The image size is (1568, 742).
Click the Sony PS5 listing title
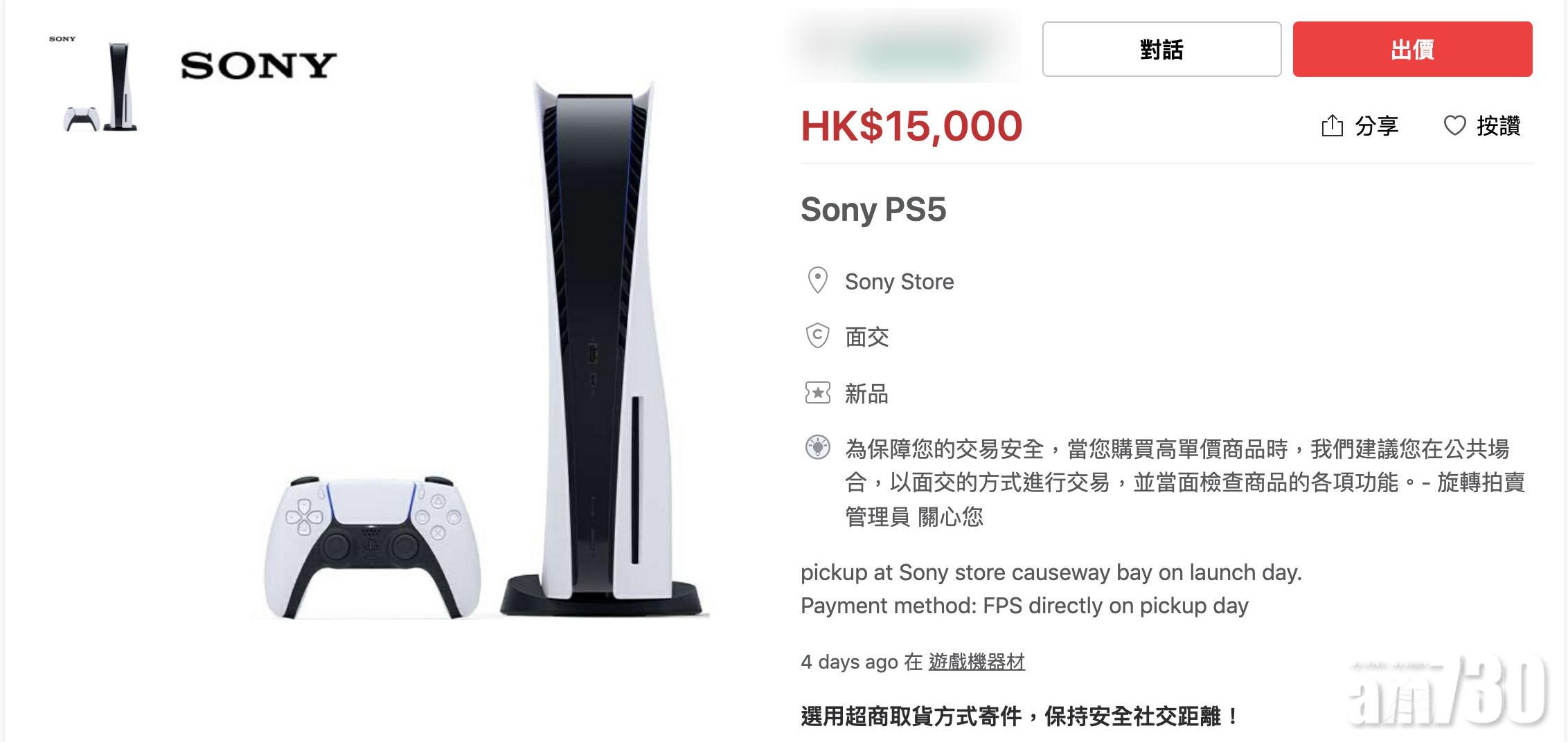click(x=873, y=209)
